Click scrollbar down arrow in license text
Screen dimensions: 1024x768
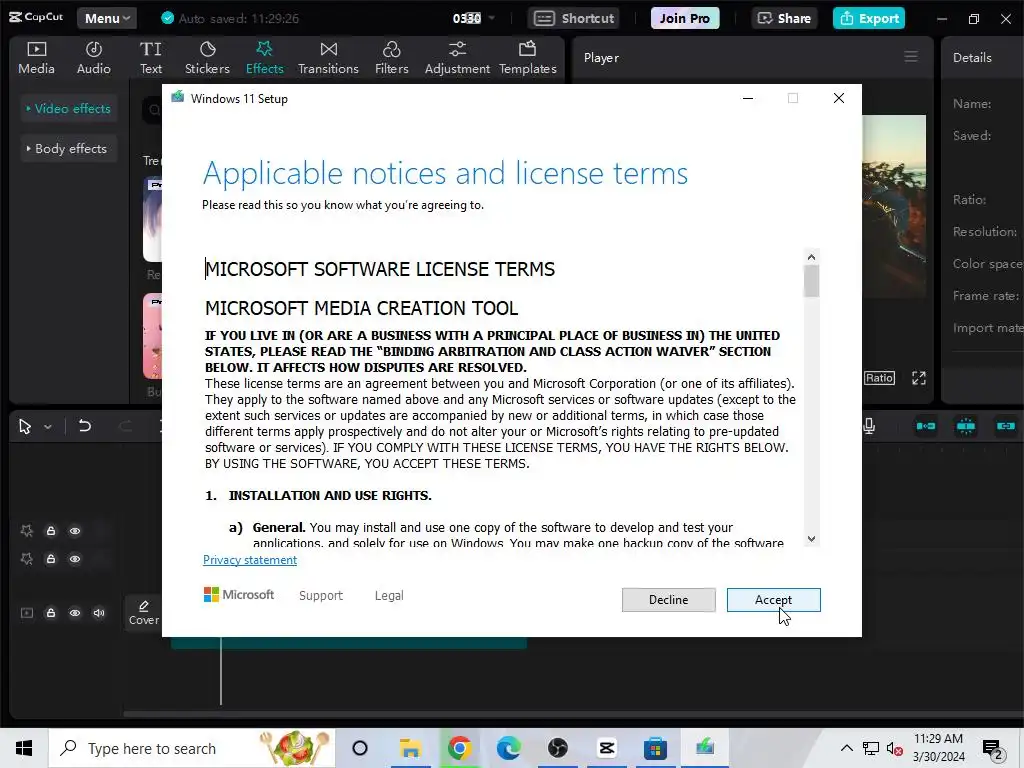811,539
